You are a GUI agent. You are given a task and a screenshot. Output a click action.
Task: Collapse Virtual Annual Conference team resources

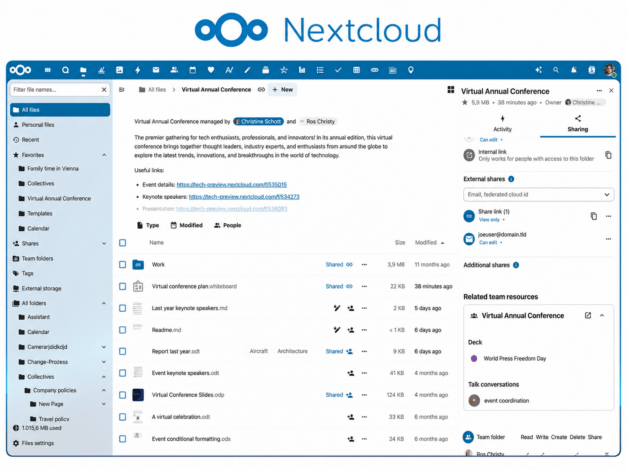(602, 316)
